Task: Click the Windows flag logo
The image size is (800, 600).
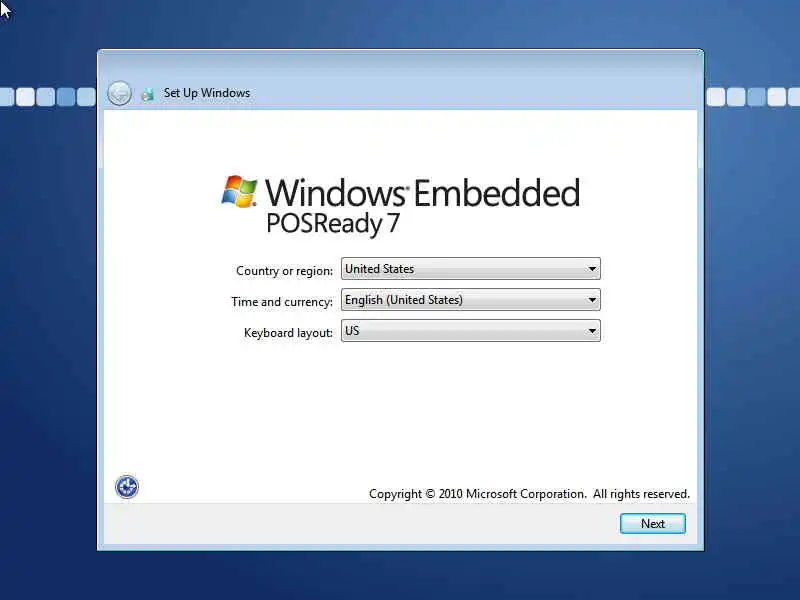Action: (240, 191)
